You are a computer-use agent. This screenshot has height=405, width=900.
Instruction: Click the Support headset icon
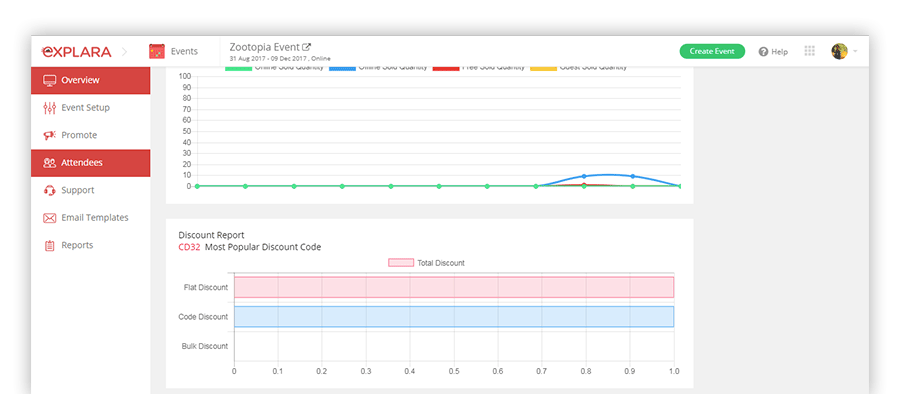pos(49,190)
